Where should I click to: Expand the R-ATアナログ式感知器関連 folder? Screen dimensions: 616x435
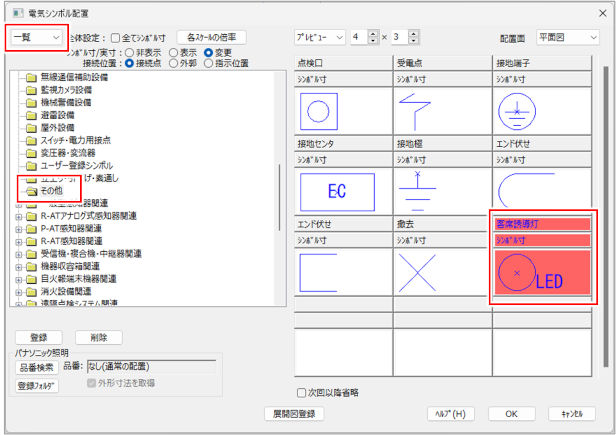point(19,214)
